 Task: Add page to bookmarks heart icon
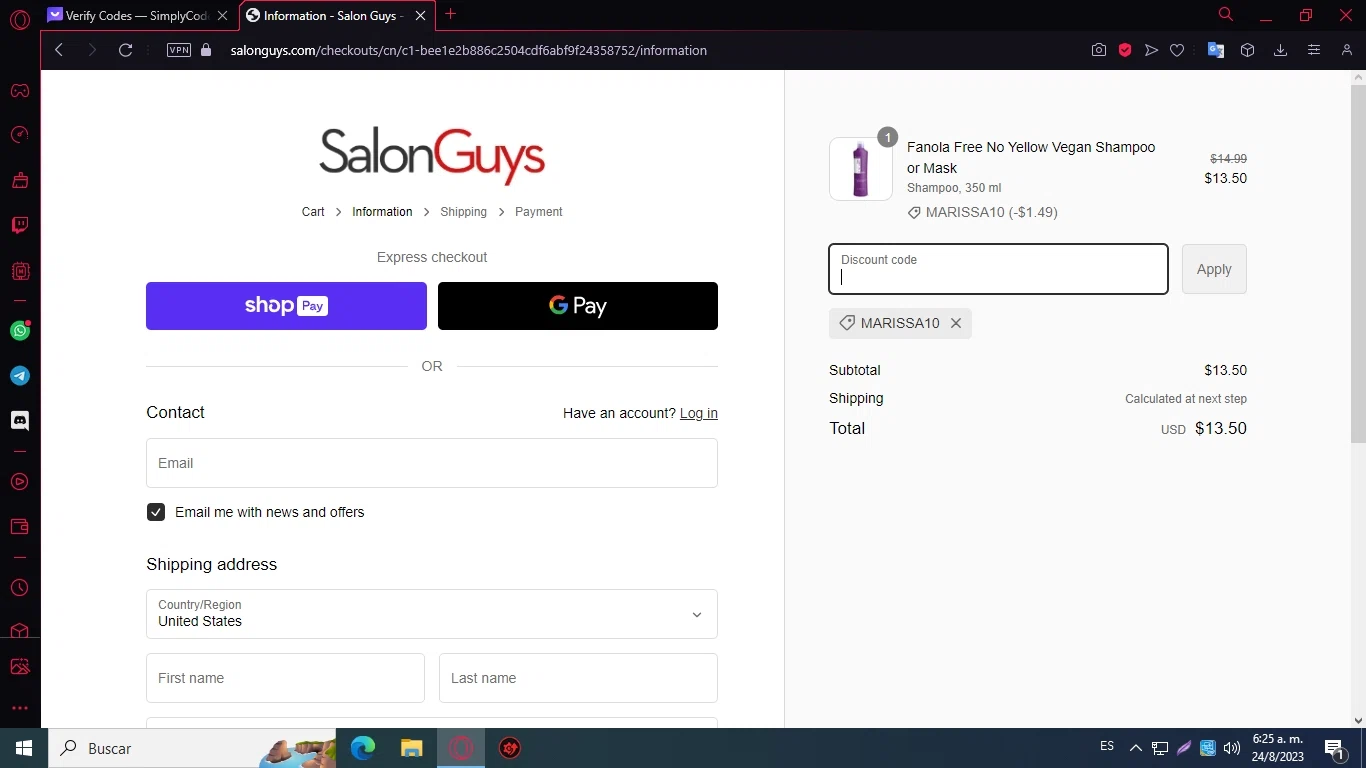[1177, 50]
